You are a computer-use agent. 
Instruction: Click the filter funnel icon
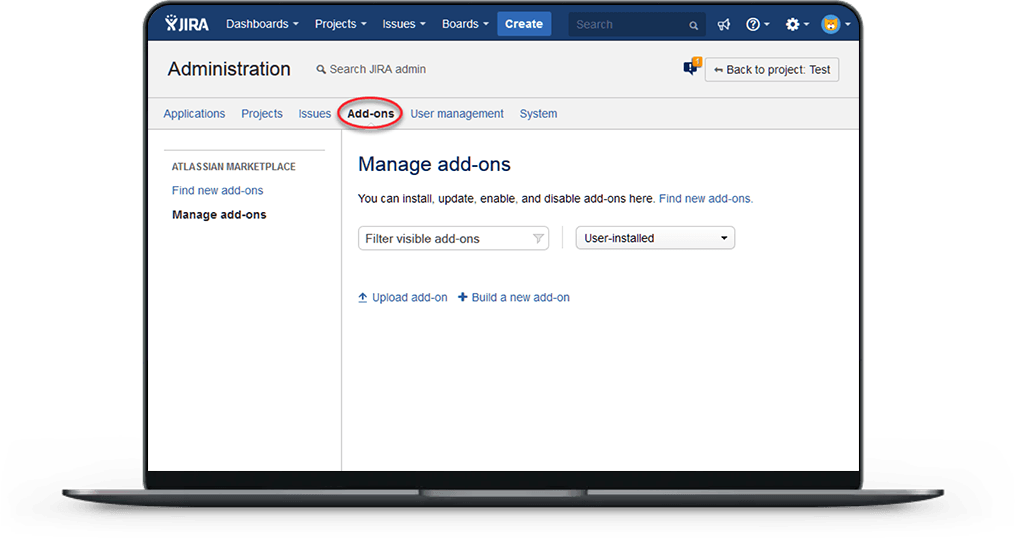coord(538,239)
